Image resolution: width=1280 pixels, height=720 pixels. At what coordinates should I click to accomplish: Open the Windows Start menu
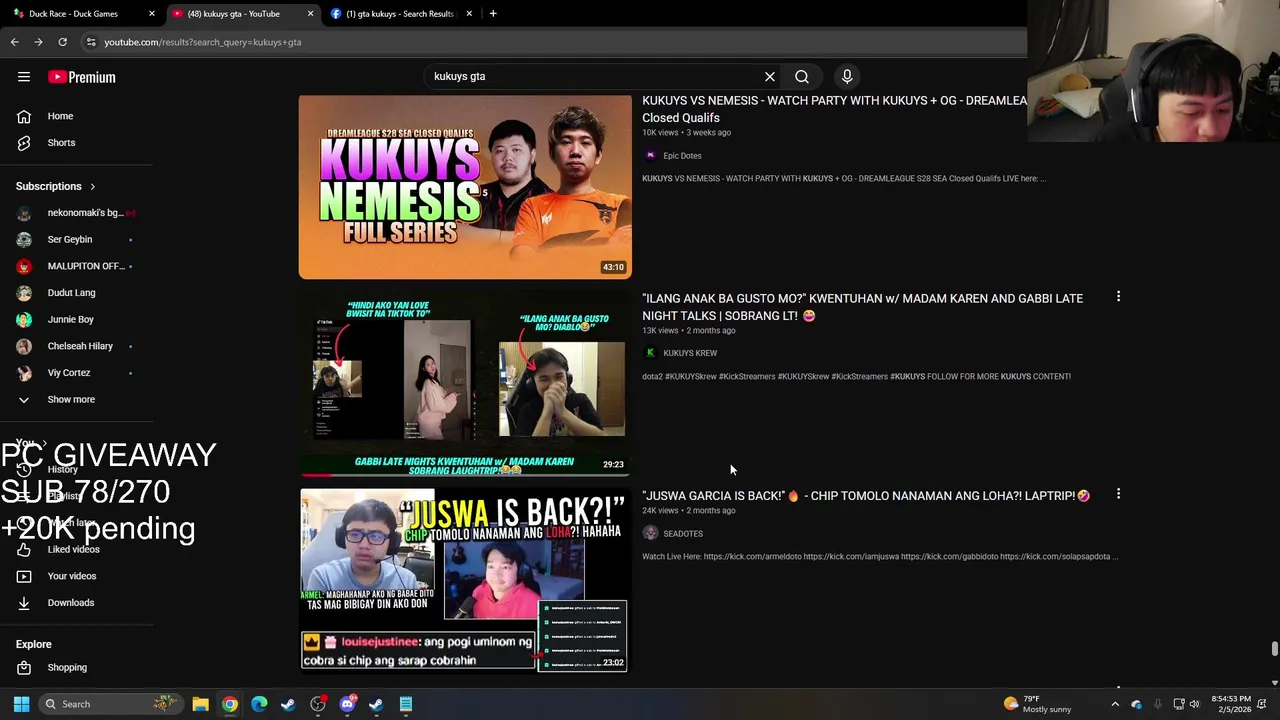tap(21, 704)
